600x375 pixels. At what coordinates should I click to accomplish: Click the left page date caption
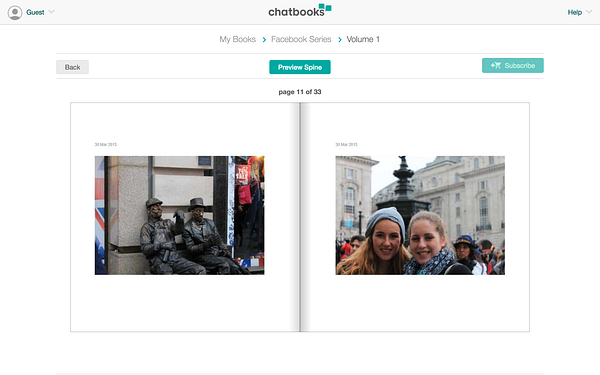click(x=106, y=144)
